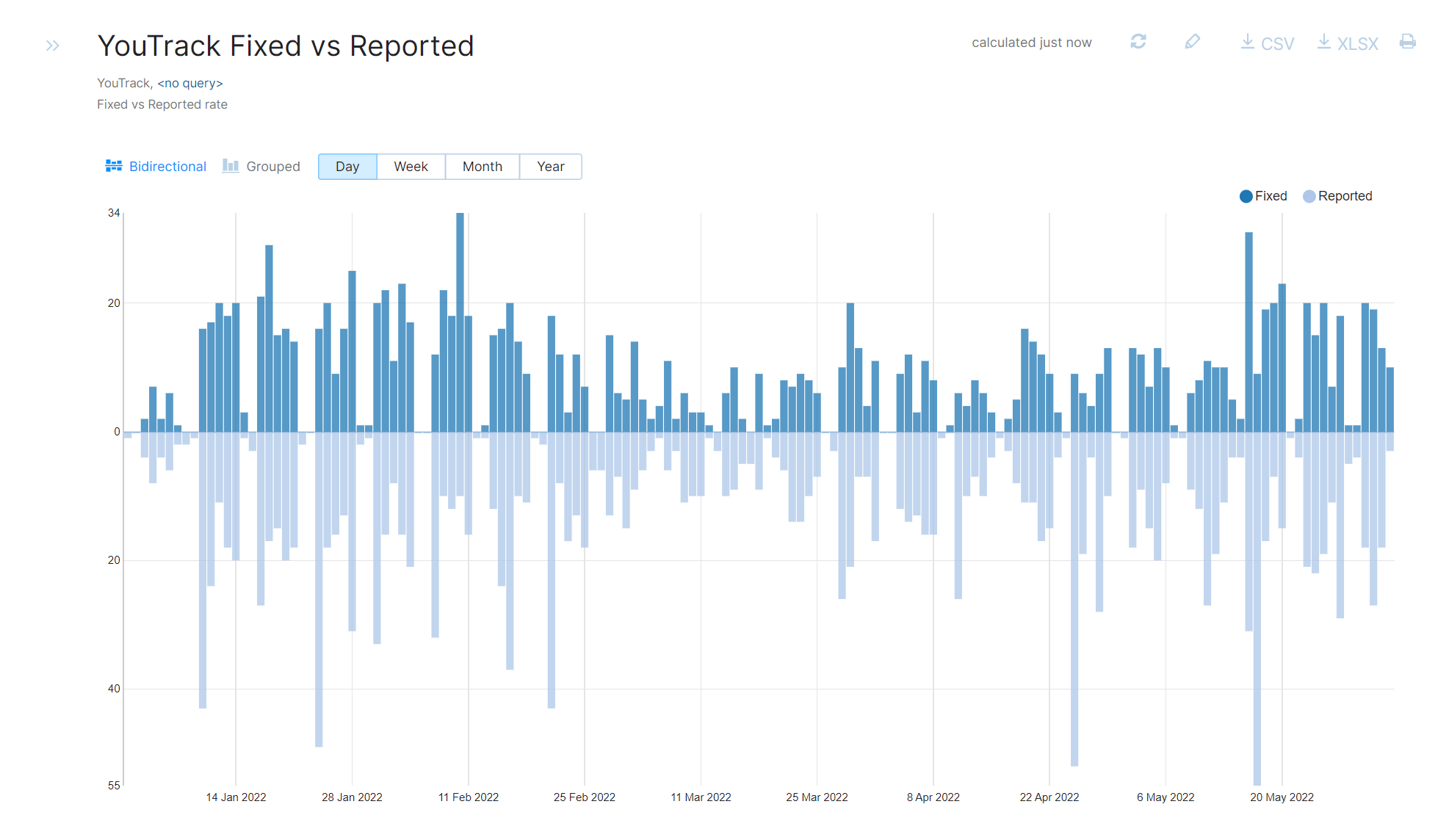Select the Year time grouping
This screenshot has height=840, width=1449.
click(x=550, y=167)
